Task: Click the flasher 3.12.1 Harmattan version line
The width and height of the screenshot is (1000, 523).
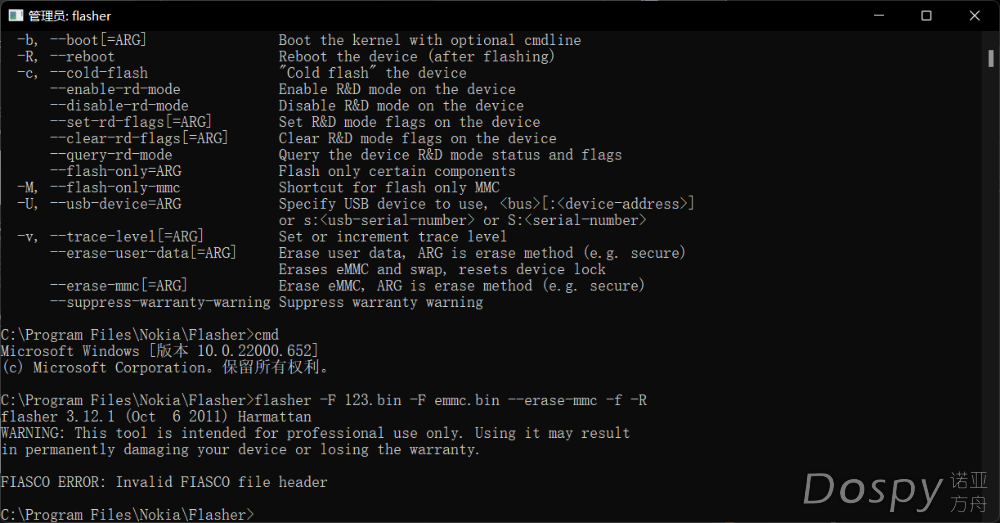Action: pos(156,417)
